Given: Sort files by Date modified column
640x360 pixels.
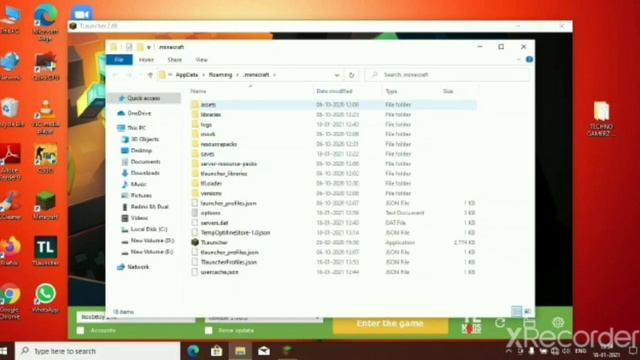Looking at the screenshot, I should [x=334, y=91].
